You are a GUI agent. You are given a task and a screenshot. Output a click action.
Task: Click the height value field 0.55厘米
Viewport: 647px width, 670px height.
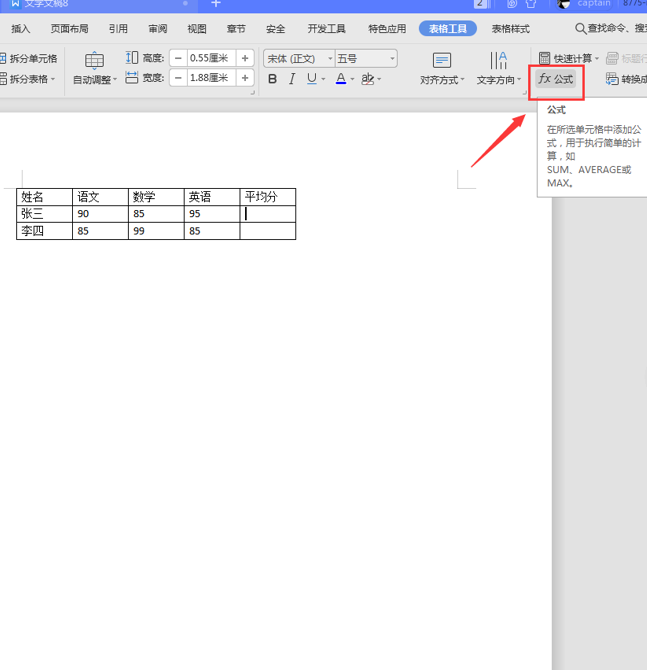click(211, 58)
